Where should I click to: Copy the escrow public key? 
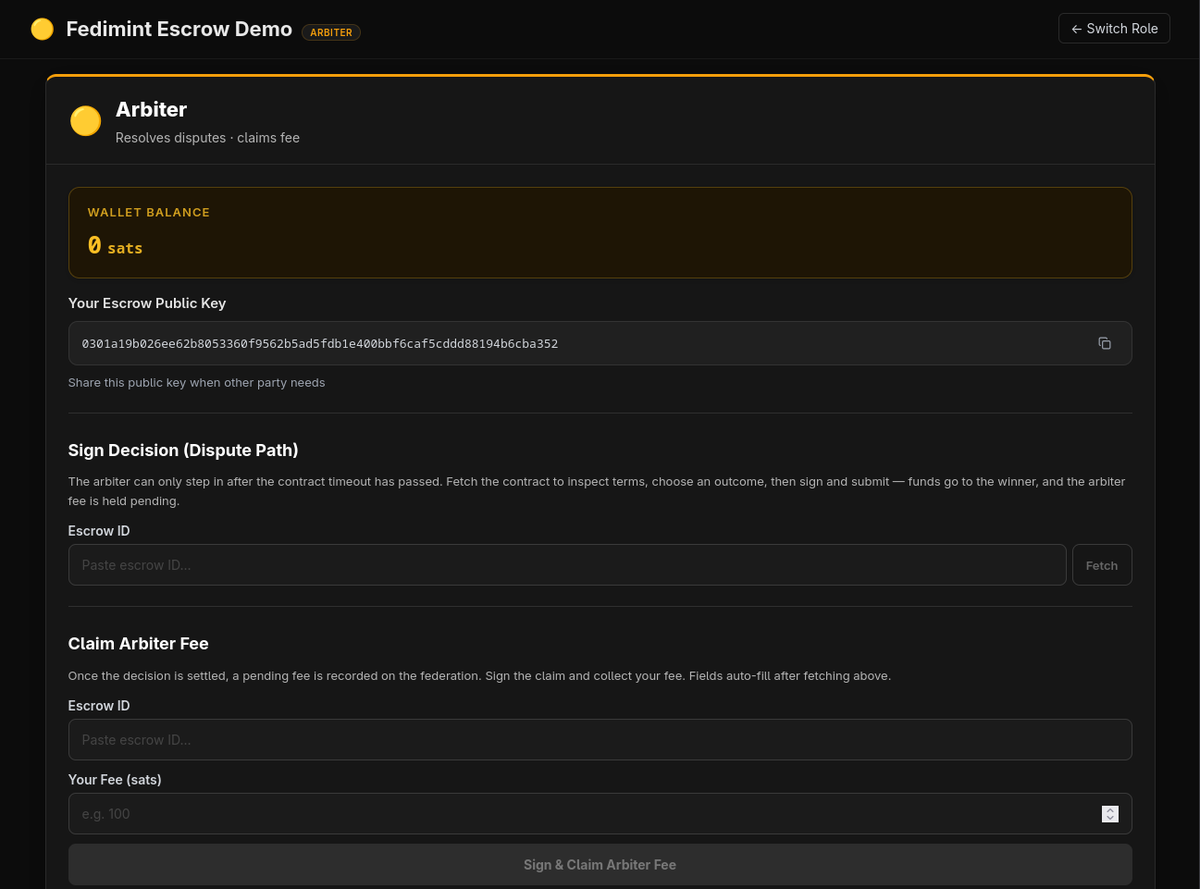(x=1104, y=343)
